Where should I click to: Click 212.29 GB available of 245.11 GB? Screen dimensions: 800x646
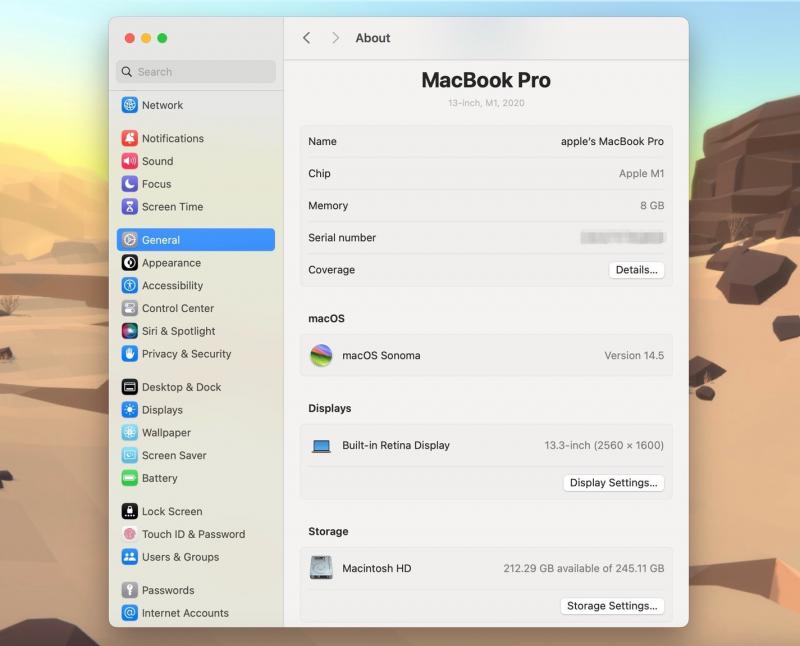[x=584, y=568]
